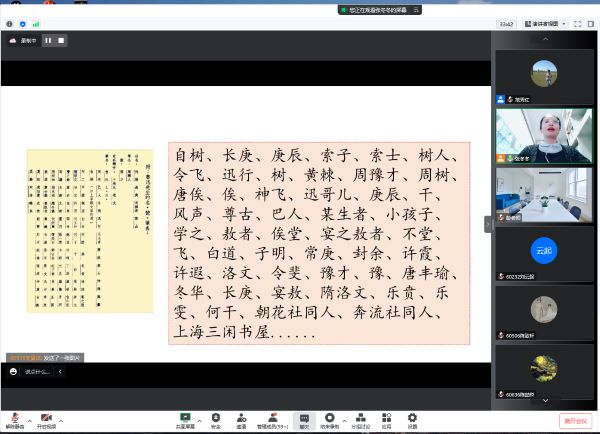Stop the recording with the square button
The height and width of the screenshot is (434, 600).
(61, 41)
